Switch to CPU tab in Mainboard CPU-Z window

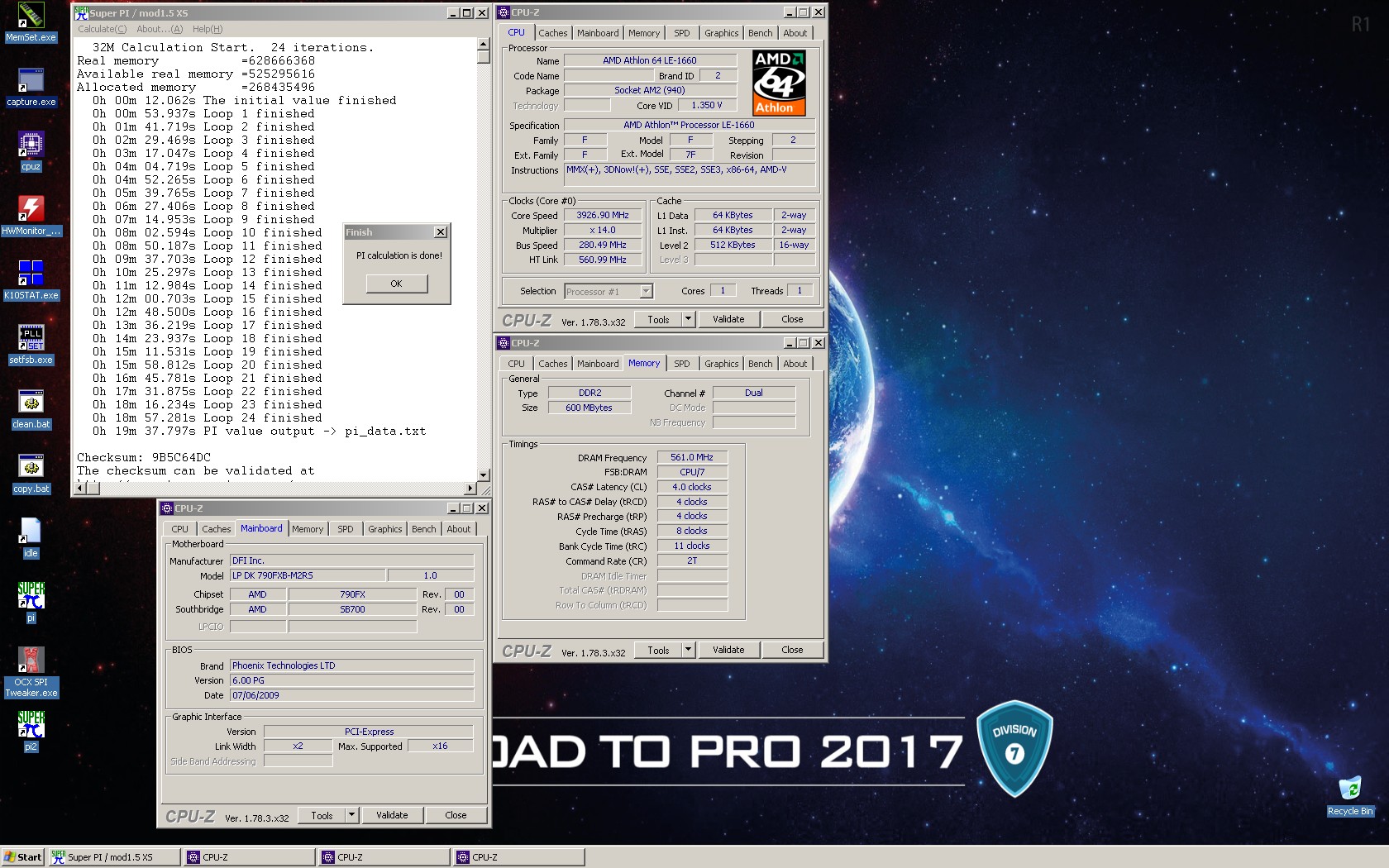click(180, 529)
